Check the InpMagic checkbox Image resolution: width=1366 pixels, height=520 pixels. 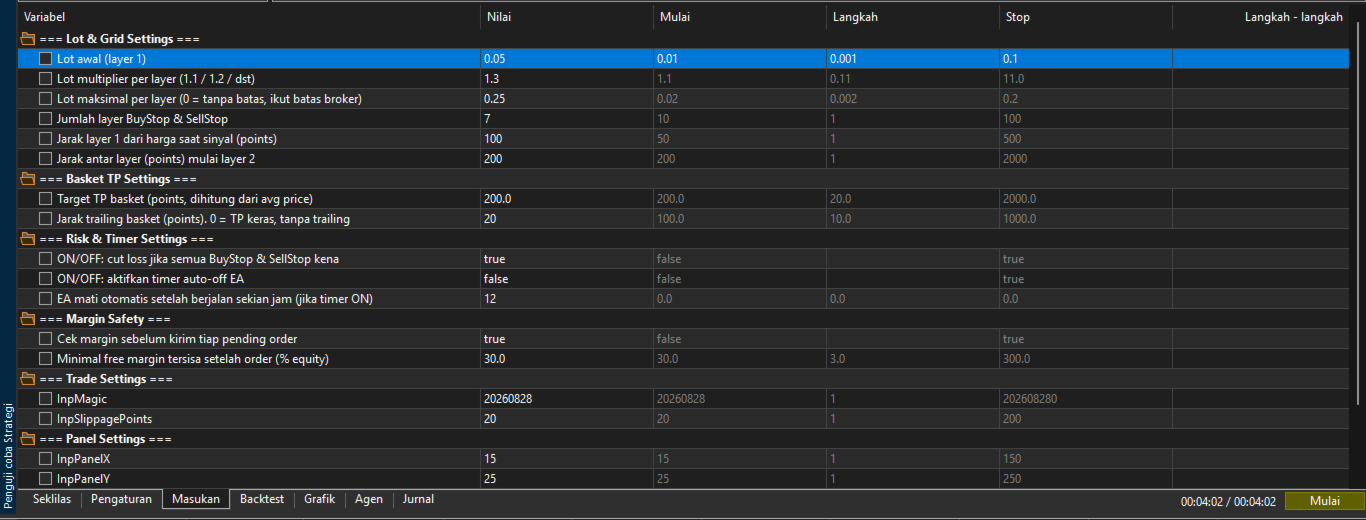tap(46, 399)
